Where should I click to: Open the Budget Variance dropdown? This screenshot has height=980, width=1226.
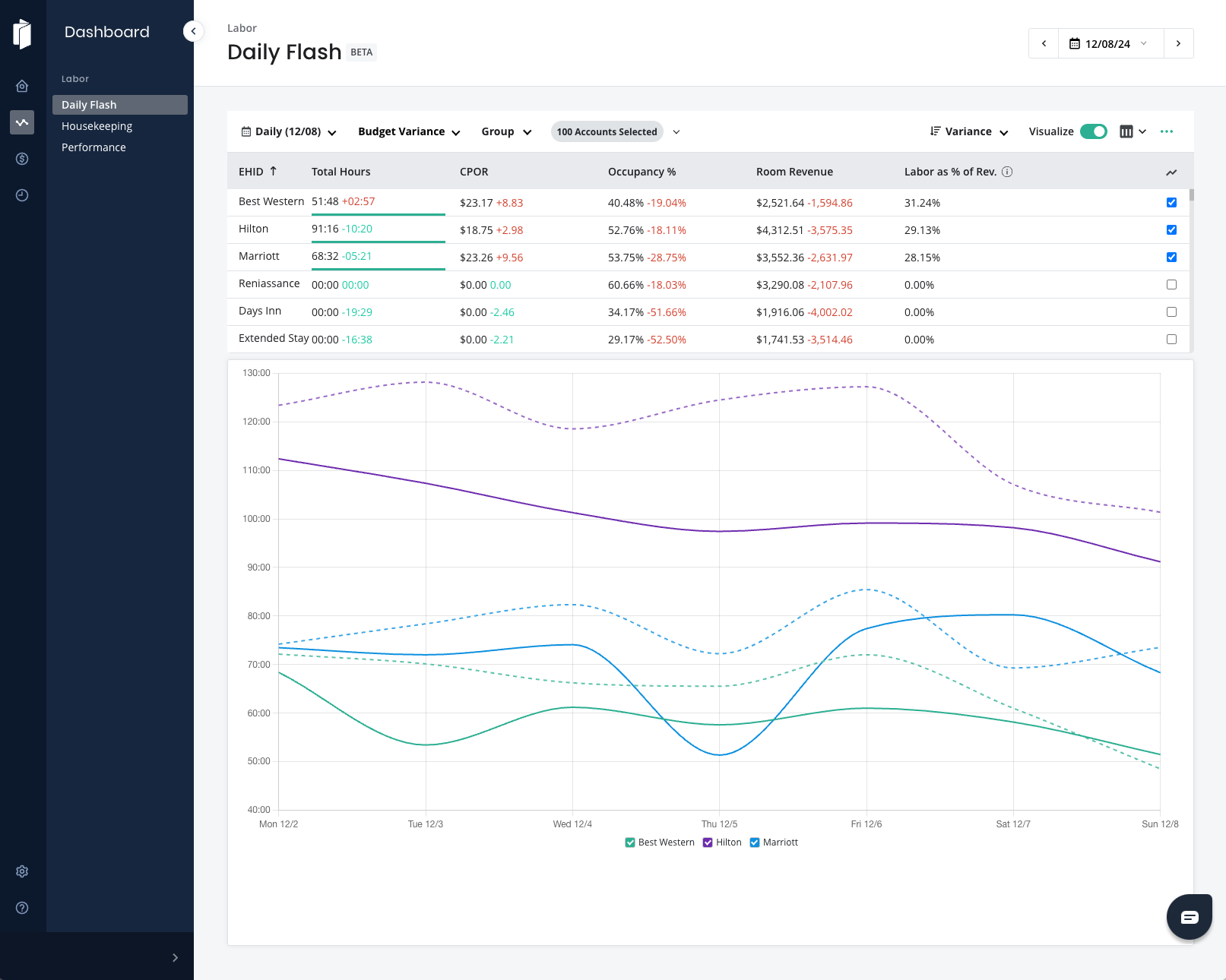409,131
